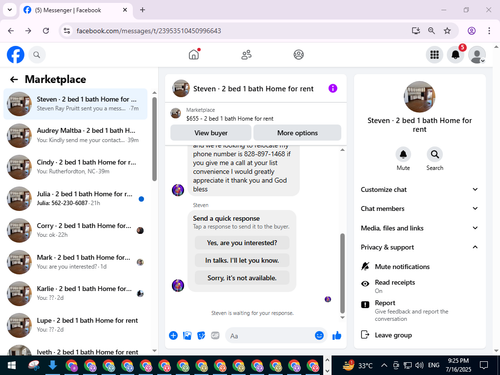Choose a sticker icon in composer
500x375 pixels.
(201, 335)
